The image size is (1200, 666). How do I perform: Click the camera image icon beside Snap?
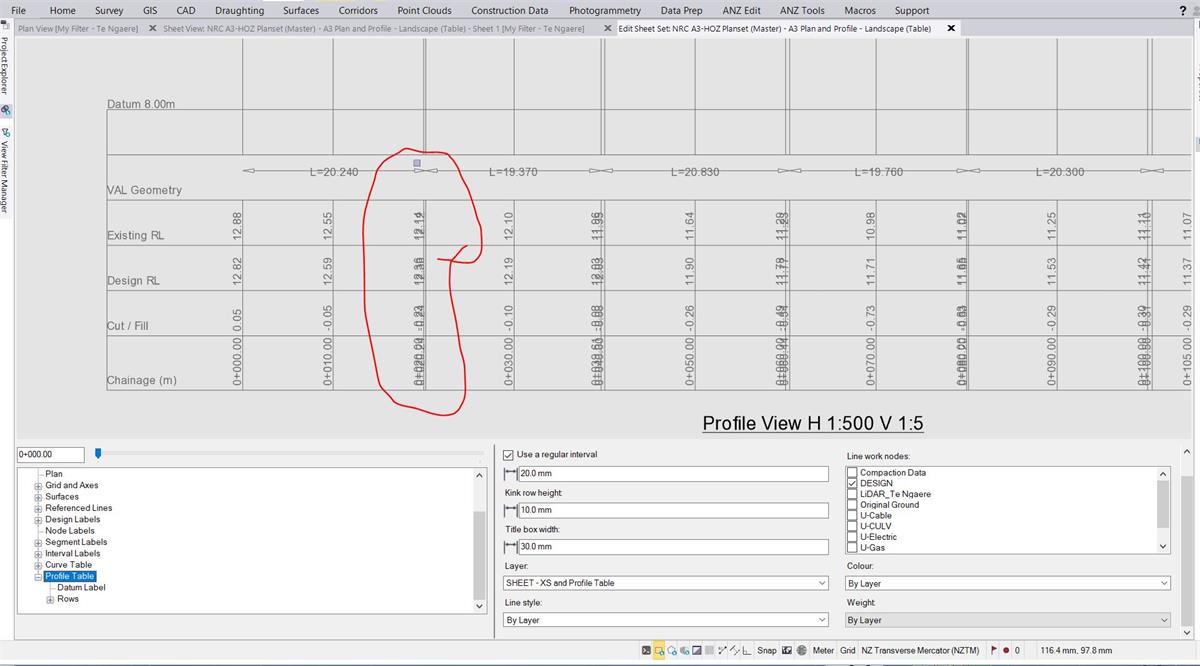(786, 650)
